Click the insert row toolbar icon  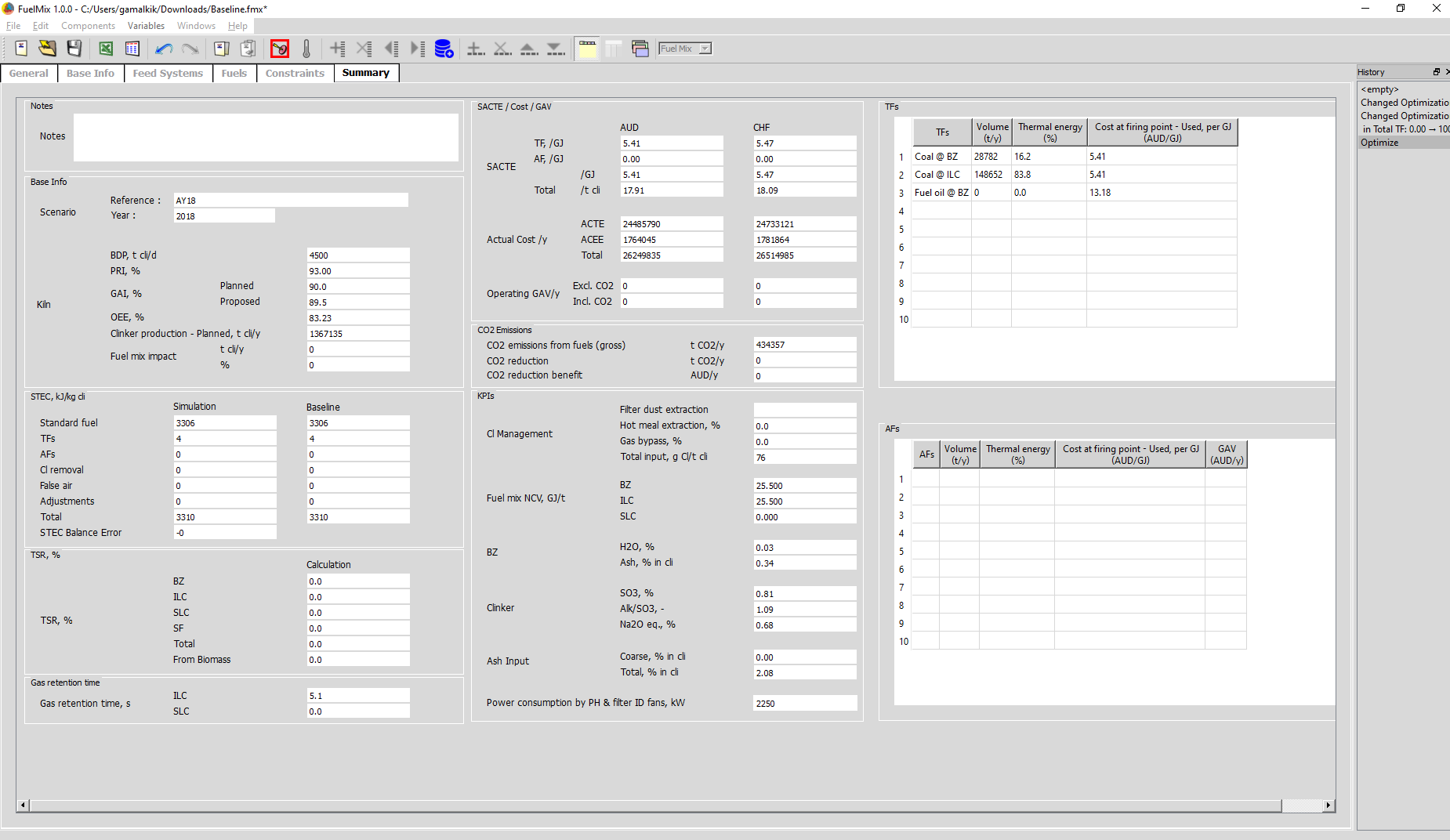pos(338,49)
